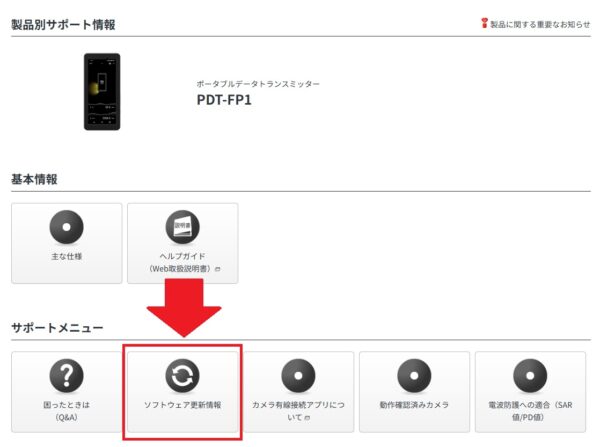Viewport: 600px width, 447px height.
Task: Click the circular arrows software update icon
Action: click(183, 375)
